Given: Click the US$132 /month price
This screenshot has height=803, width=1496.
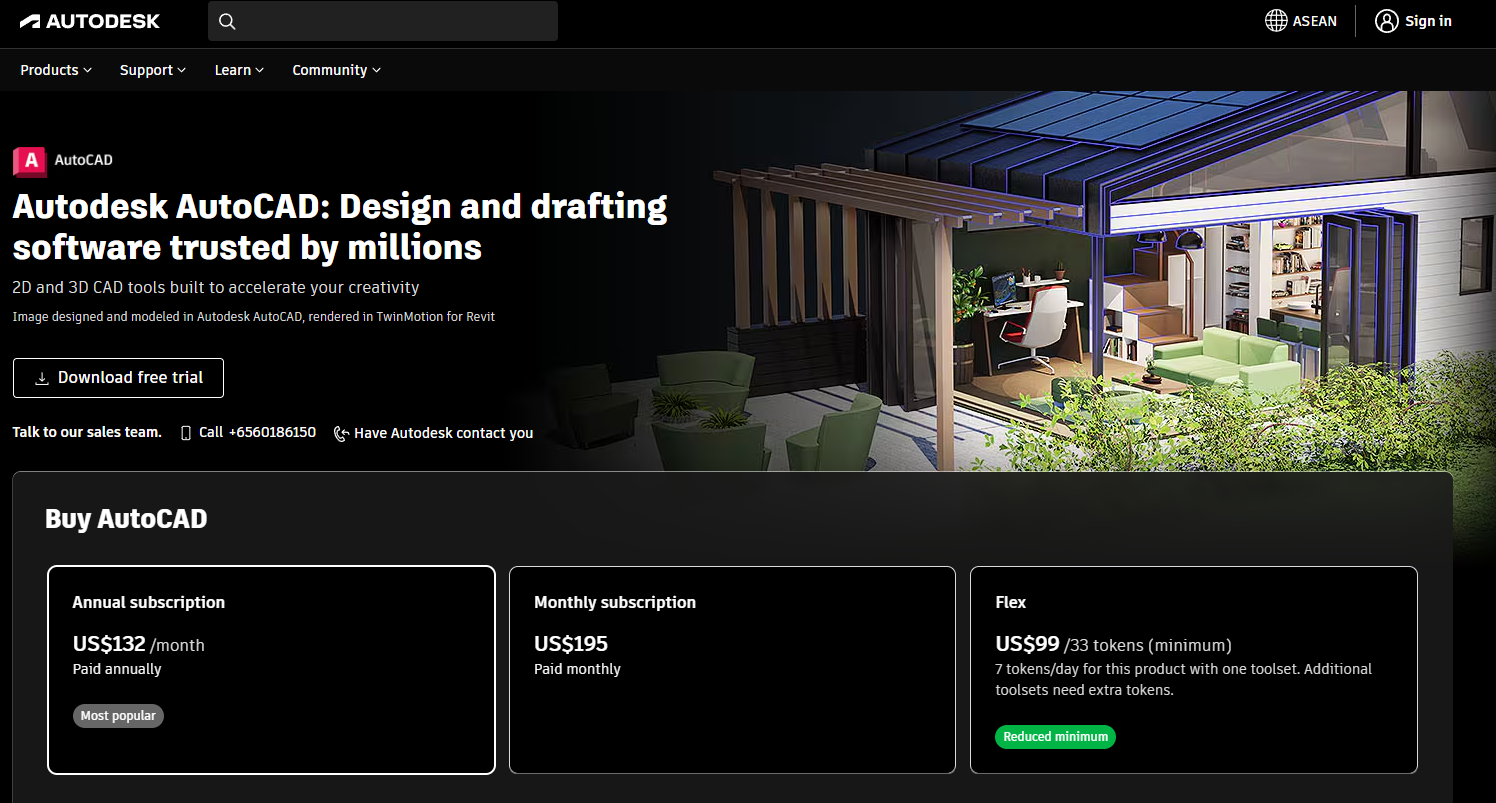Looking at the screenshot, I should coord(138,644).
